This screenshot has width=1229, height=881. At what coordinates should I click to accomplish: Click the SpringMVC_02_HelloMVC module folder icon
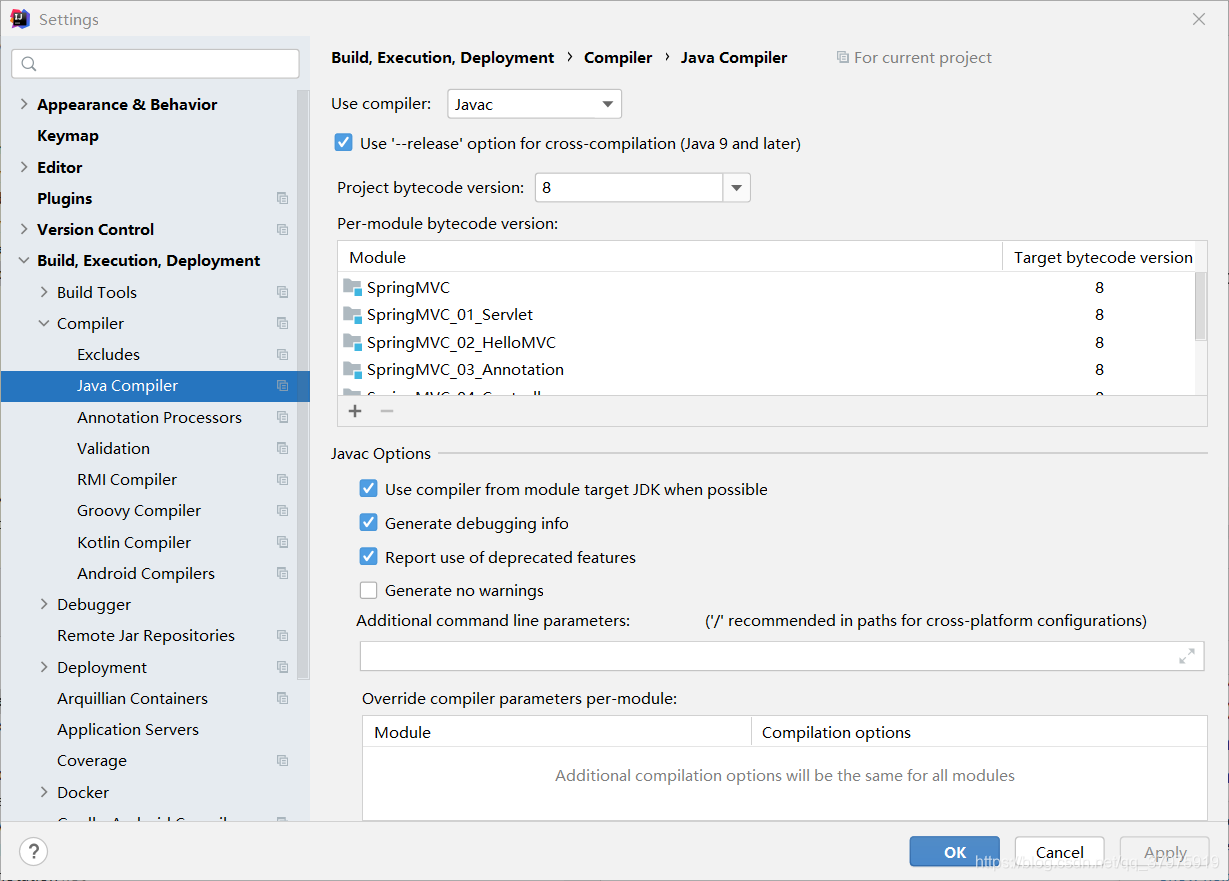352,342
